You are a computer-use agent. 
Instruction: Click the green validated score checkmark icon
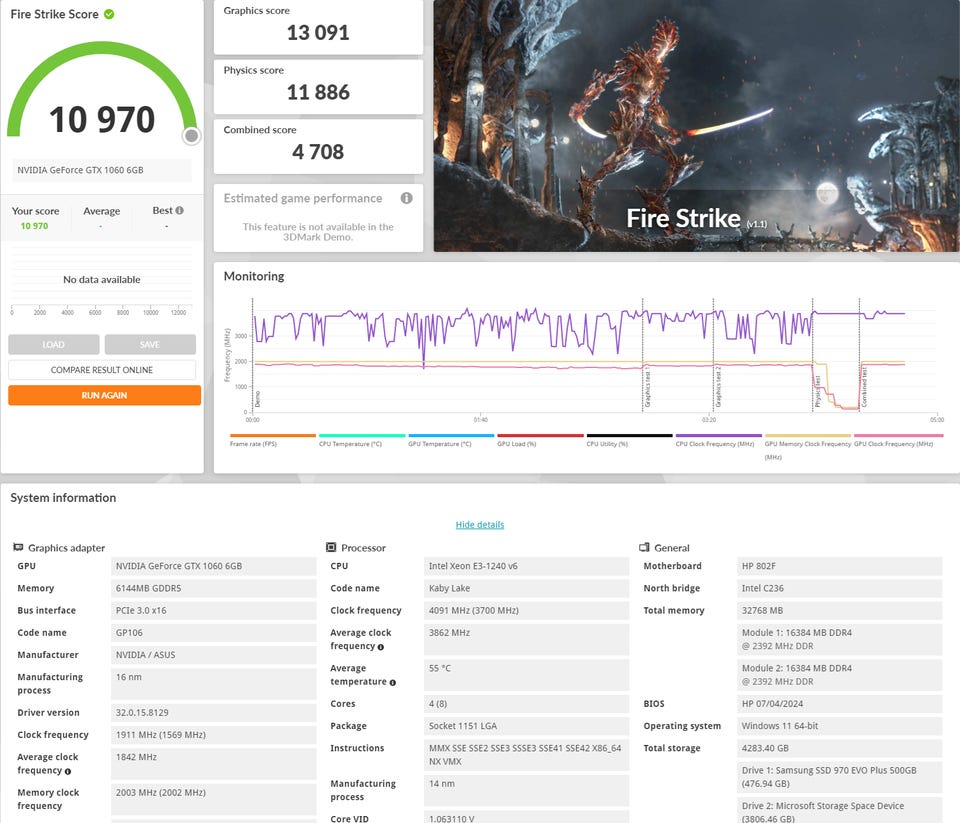(x=109, y=14)
